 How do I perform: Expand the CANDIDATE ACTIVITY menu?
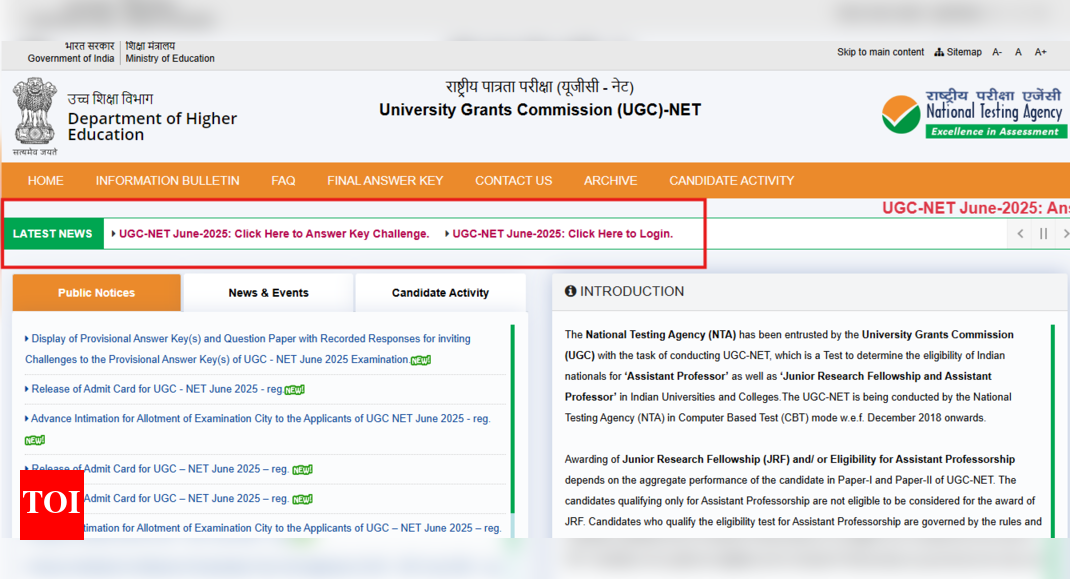click(731, 181)
